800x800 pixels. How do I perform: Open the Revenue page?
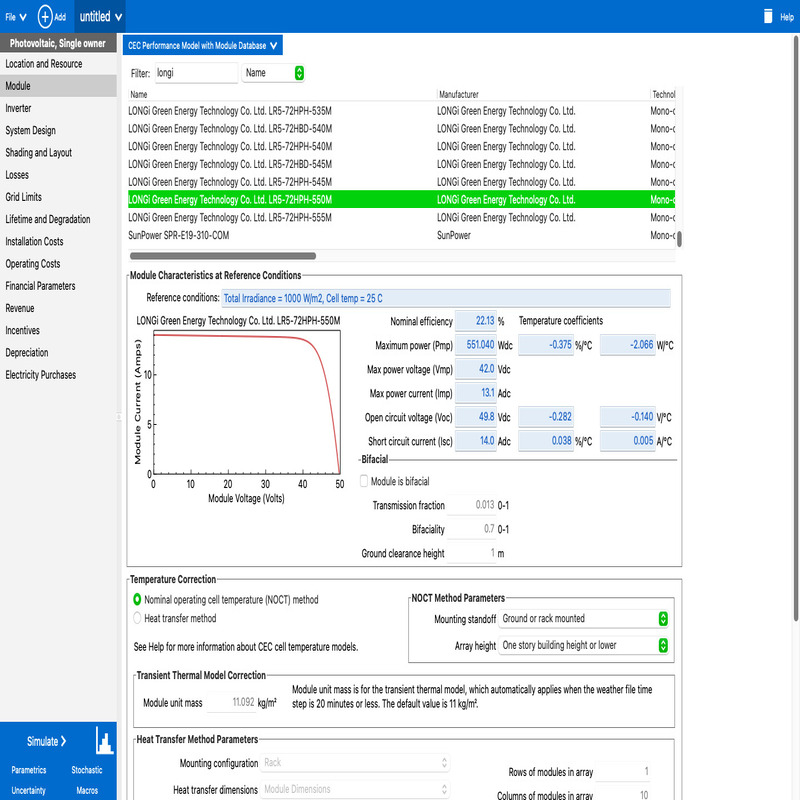click(x=58, y=308)
